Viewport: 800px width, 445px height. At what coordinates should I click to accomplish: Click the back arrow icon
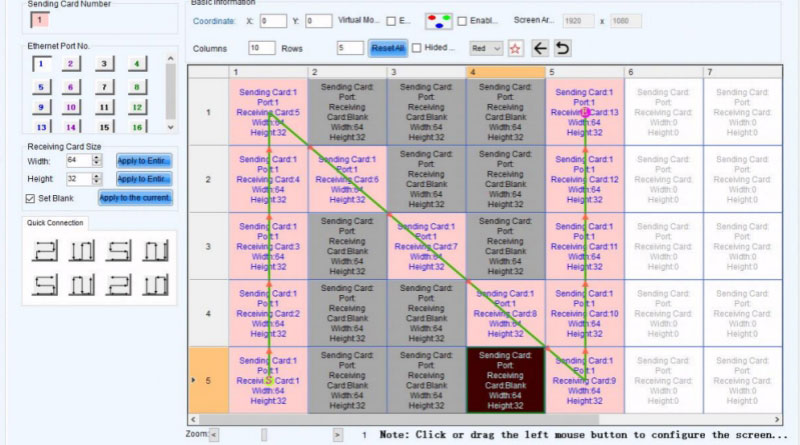[x=540, y=48]
